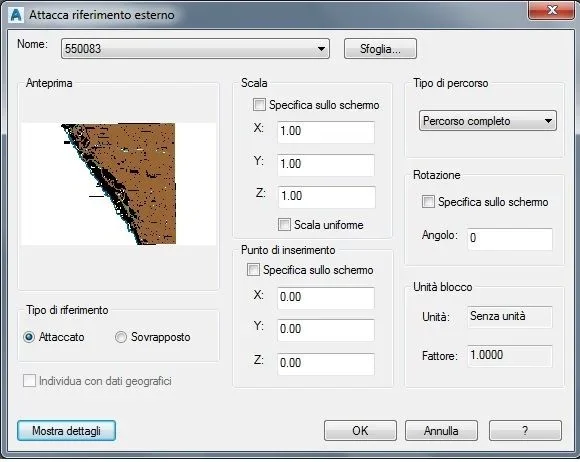Click the Scala Y value field
580x462 pixels.
coord(326,165)
